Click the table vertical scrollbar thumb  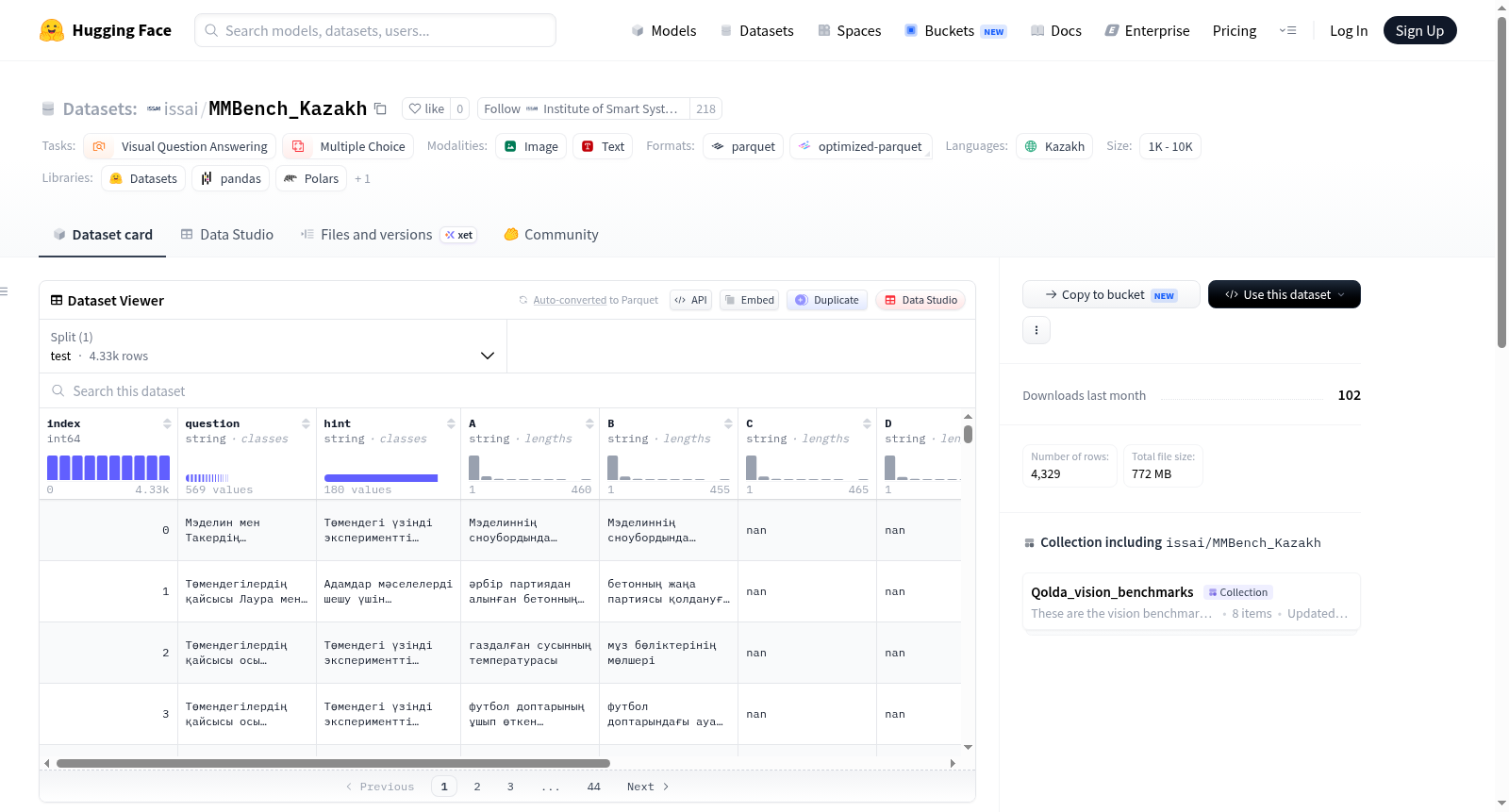[x=968, y=434]
